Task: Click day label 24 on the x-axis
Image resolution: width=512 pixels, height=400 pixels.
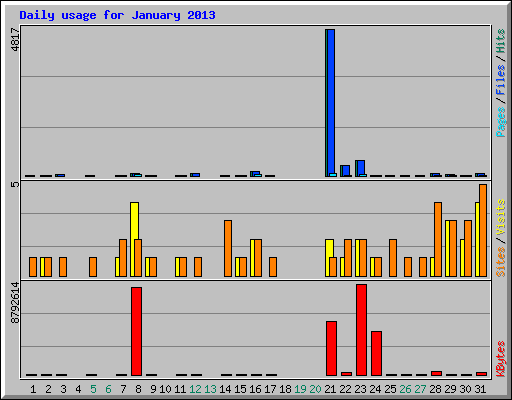Action: pos(375,389)
